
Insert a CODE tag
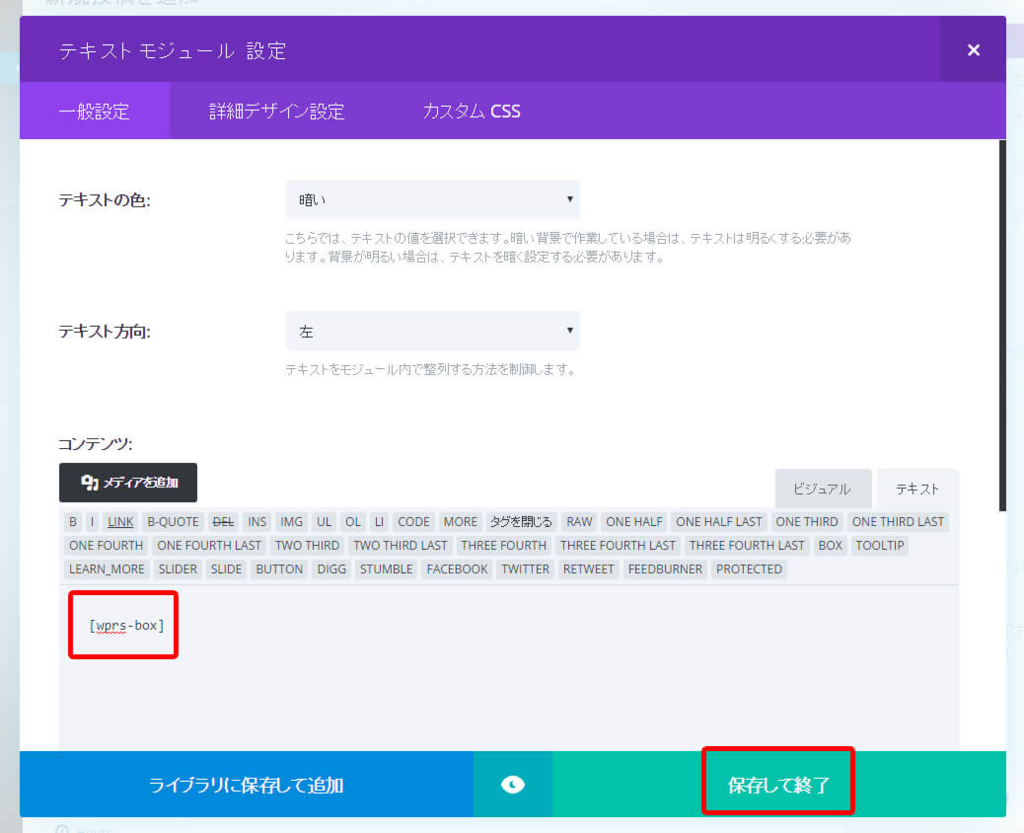coord(414,522)
